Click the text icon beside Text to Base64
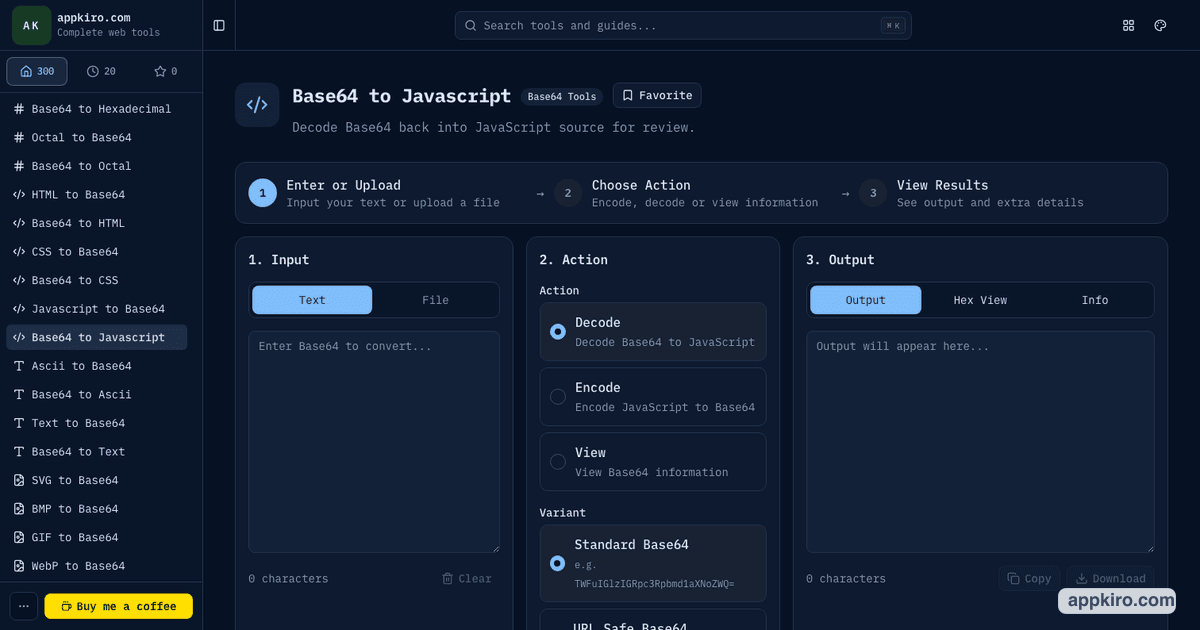Image resolution: width=1200 pixels, height=630 pixels. [19, 423]
